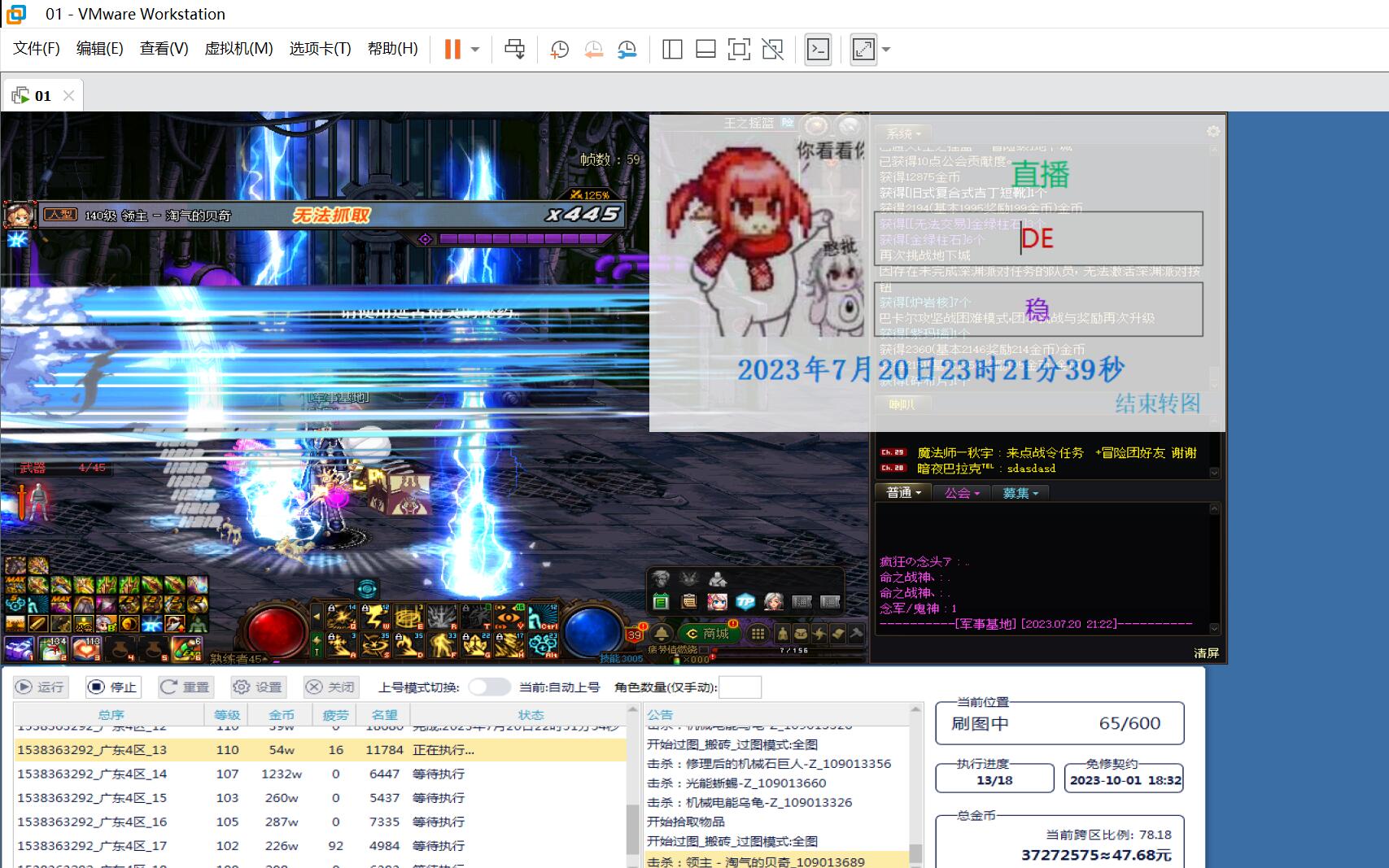Viewport: 1389px width, 868px height.
Task: Open the console view terminal icon
Action: coord(818,50)
